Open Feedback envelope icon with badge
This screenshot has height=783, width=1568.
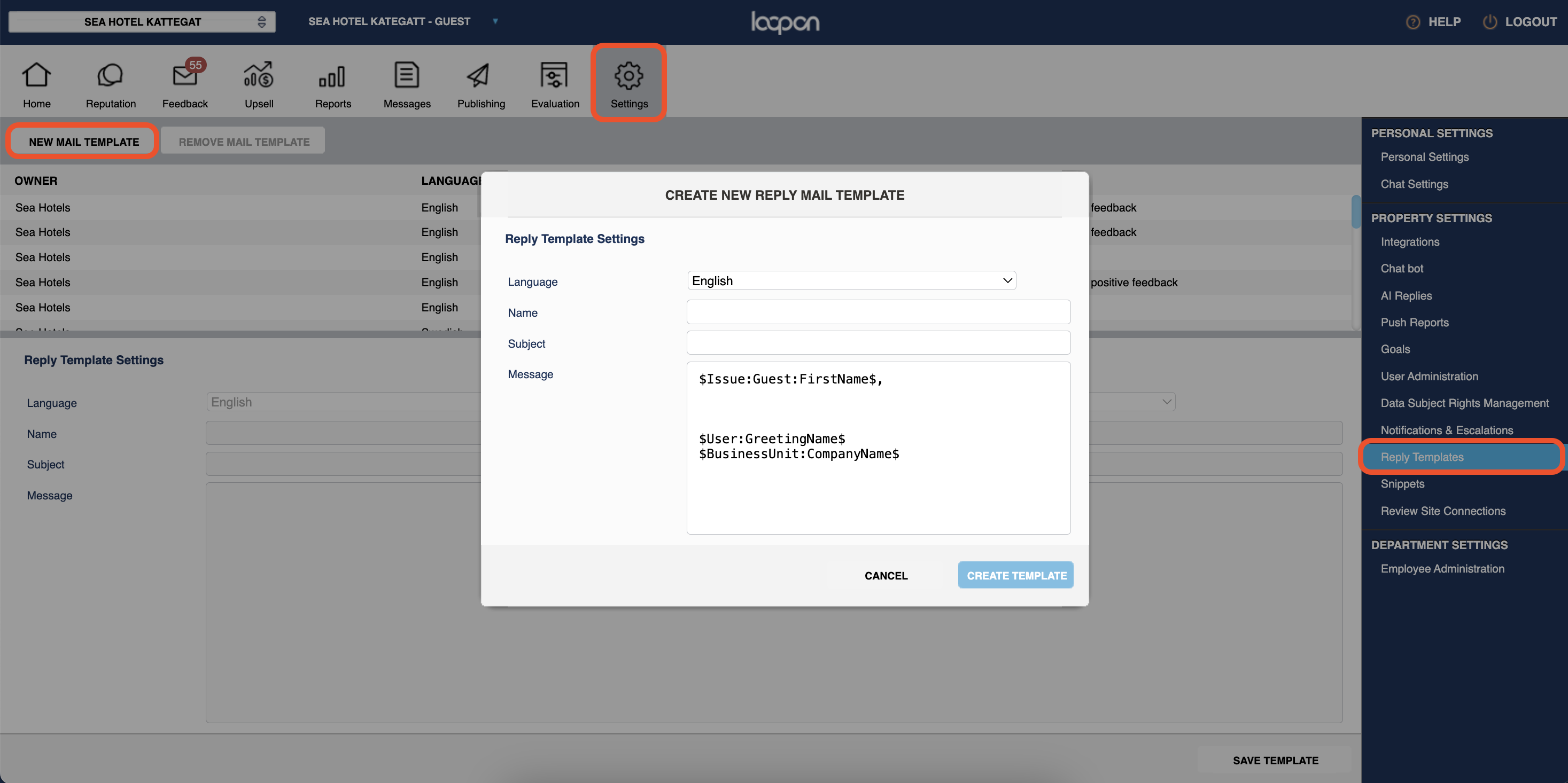click(185, 74)
